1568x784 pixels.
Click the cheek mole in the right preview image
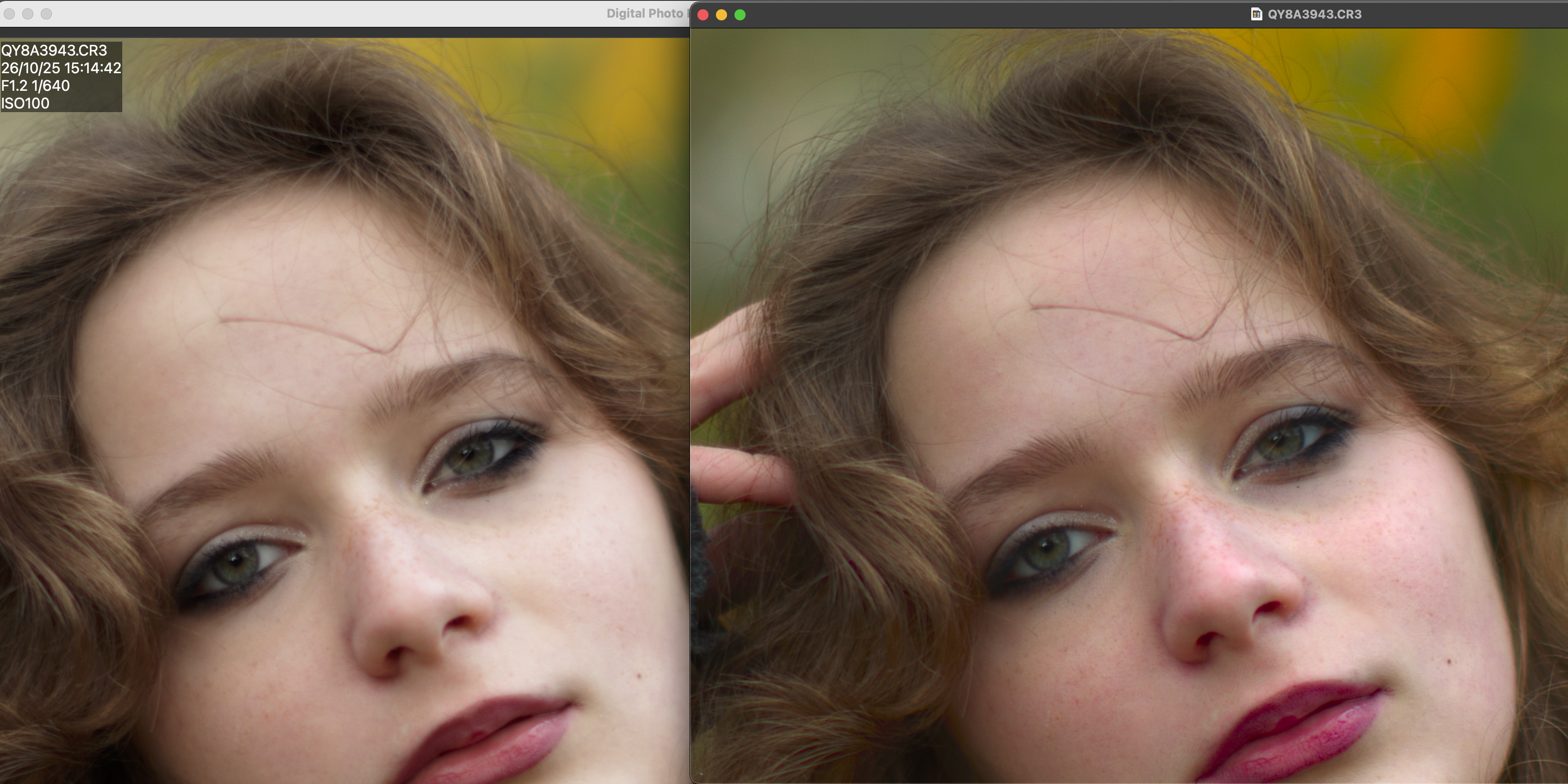coord(1449,662)
